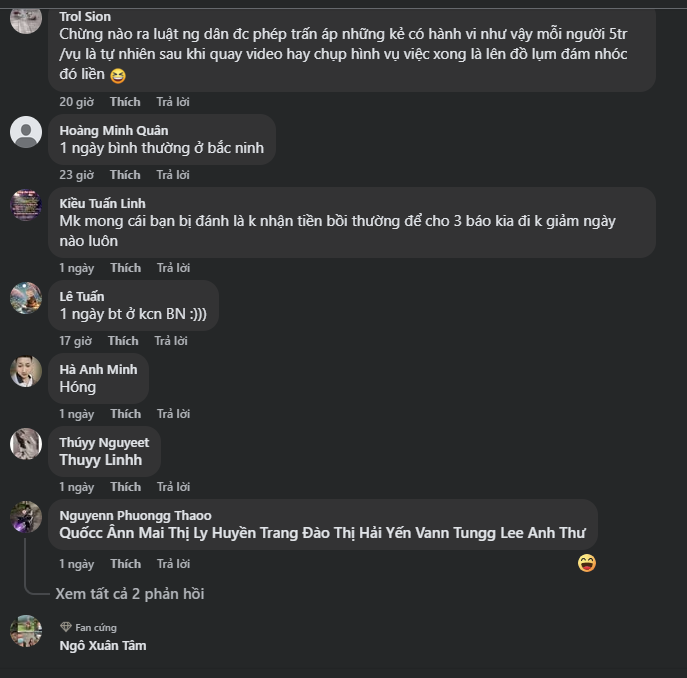Open Hà Anh Minh's profile avatar

[x=26, y=371]
